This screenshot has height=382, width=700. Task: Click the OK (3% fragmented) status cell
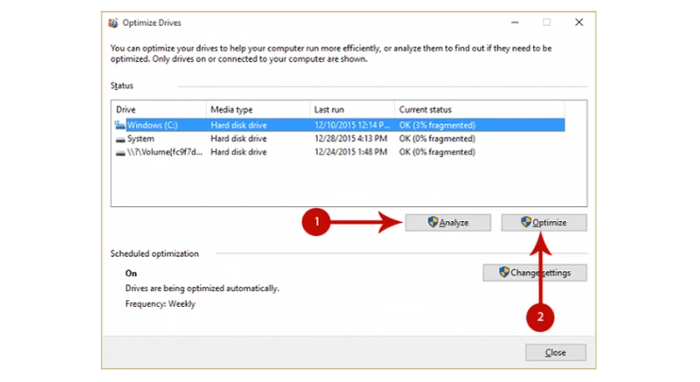click(437, 125)
